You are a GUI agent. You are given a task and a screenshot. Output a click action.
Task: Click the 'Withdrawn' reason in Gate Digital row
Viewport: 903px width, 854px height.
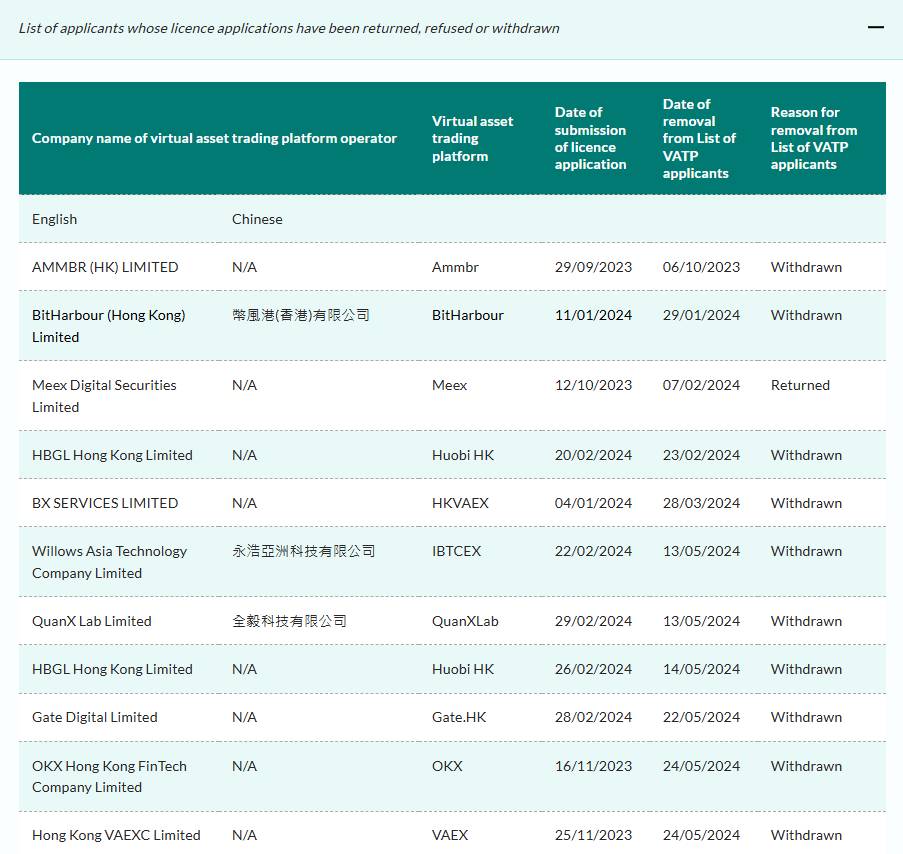click(x=806, y=718)
